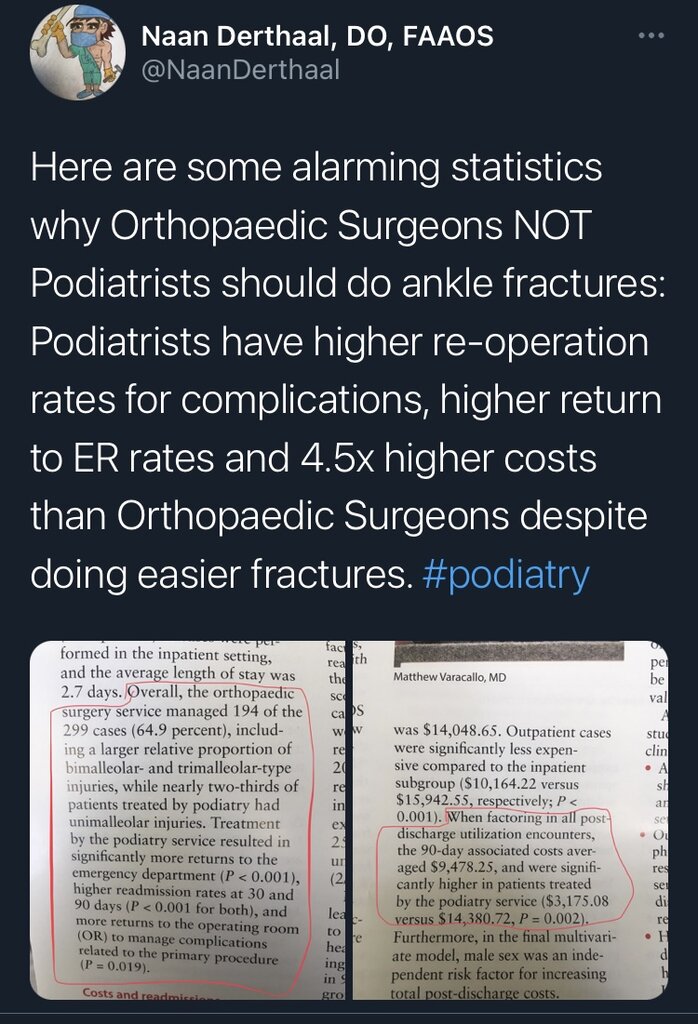Click the 'doing easier fractures.' text
This screenshot has width=698, height=1024.
[222, 574]
